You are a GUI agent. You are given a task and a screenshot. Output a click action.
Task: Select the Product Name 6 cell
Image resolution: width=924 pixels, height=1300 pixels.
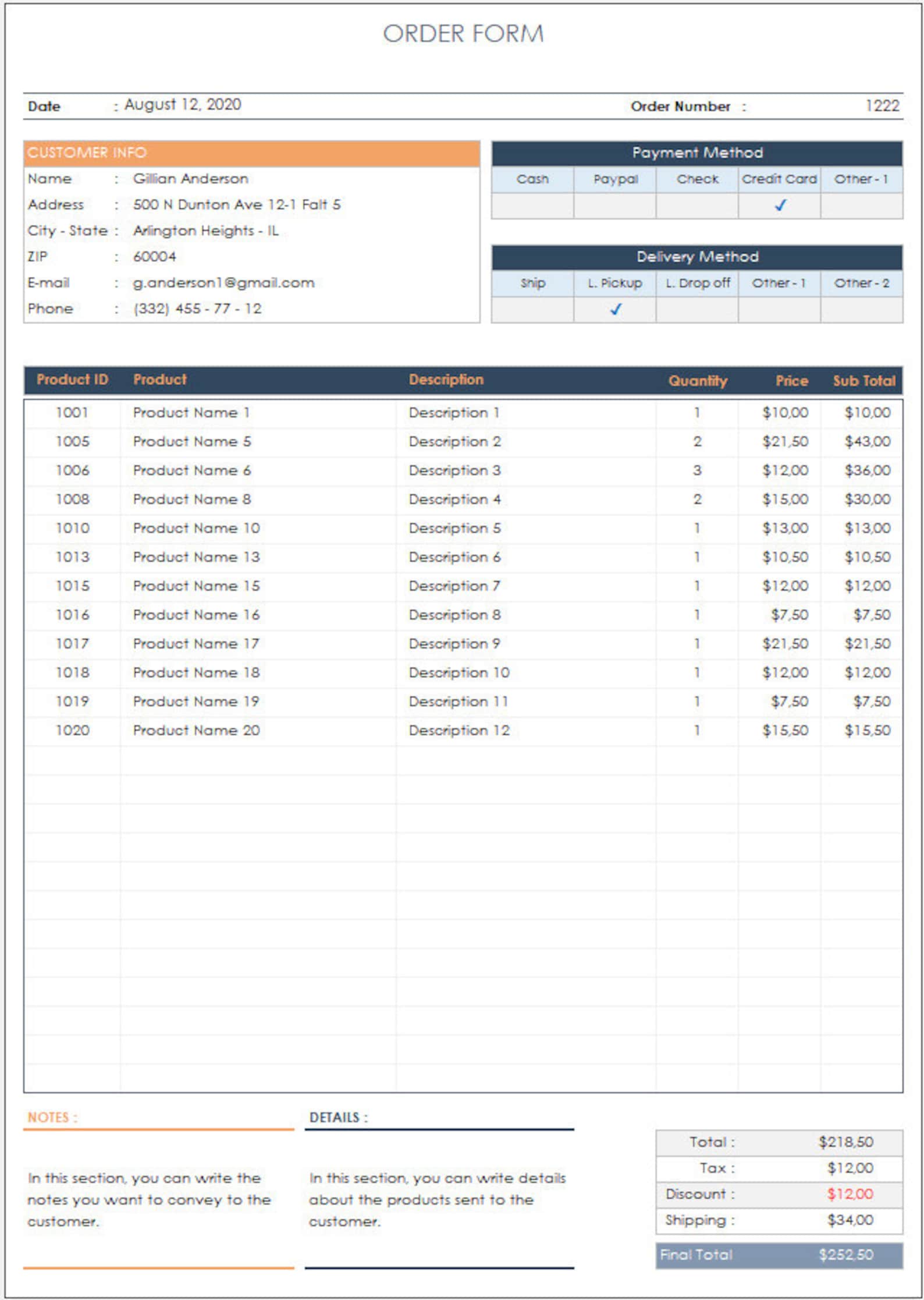pyautogui.click(x=258, y=470)
